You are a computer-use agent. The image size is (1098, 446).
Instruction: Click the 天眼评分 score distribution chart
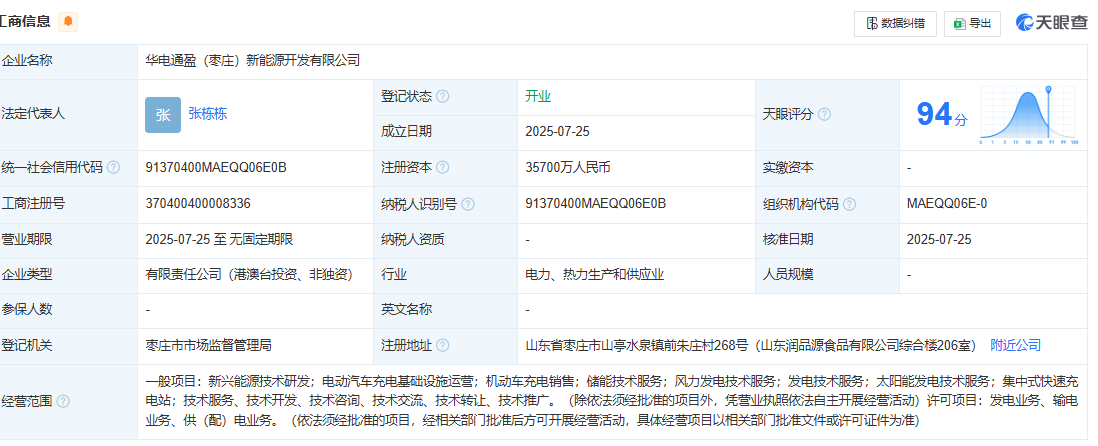(1029, 115)
